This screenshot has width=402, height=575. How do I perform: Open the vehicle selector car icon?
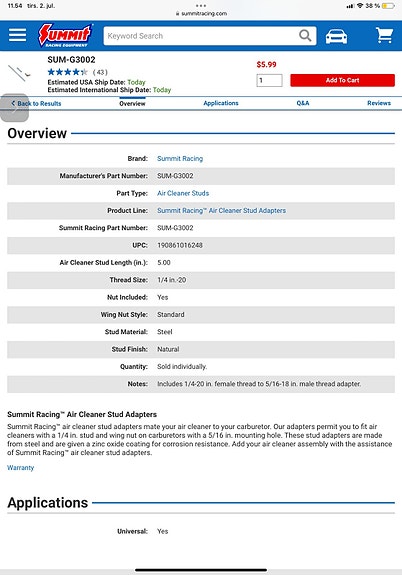coord(336,36)
